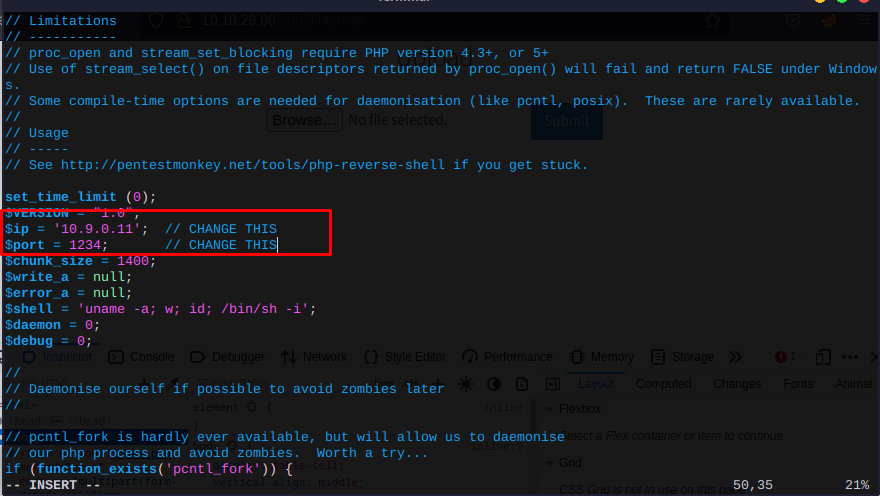This screenshot has height=496, width=880.
Task: Click the Pocket save icon
Action: point(792,21)
